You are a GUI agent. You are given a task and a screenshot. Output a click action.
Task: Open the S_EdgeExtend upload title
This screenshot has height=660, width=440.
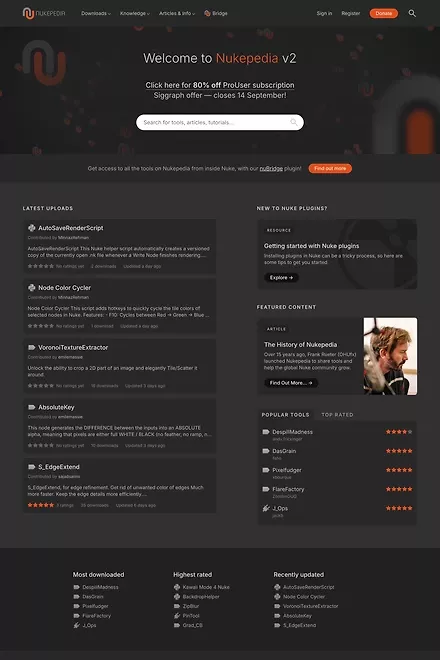tap(59, 467)
